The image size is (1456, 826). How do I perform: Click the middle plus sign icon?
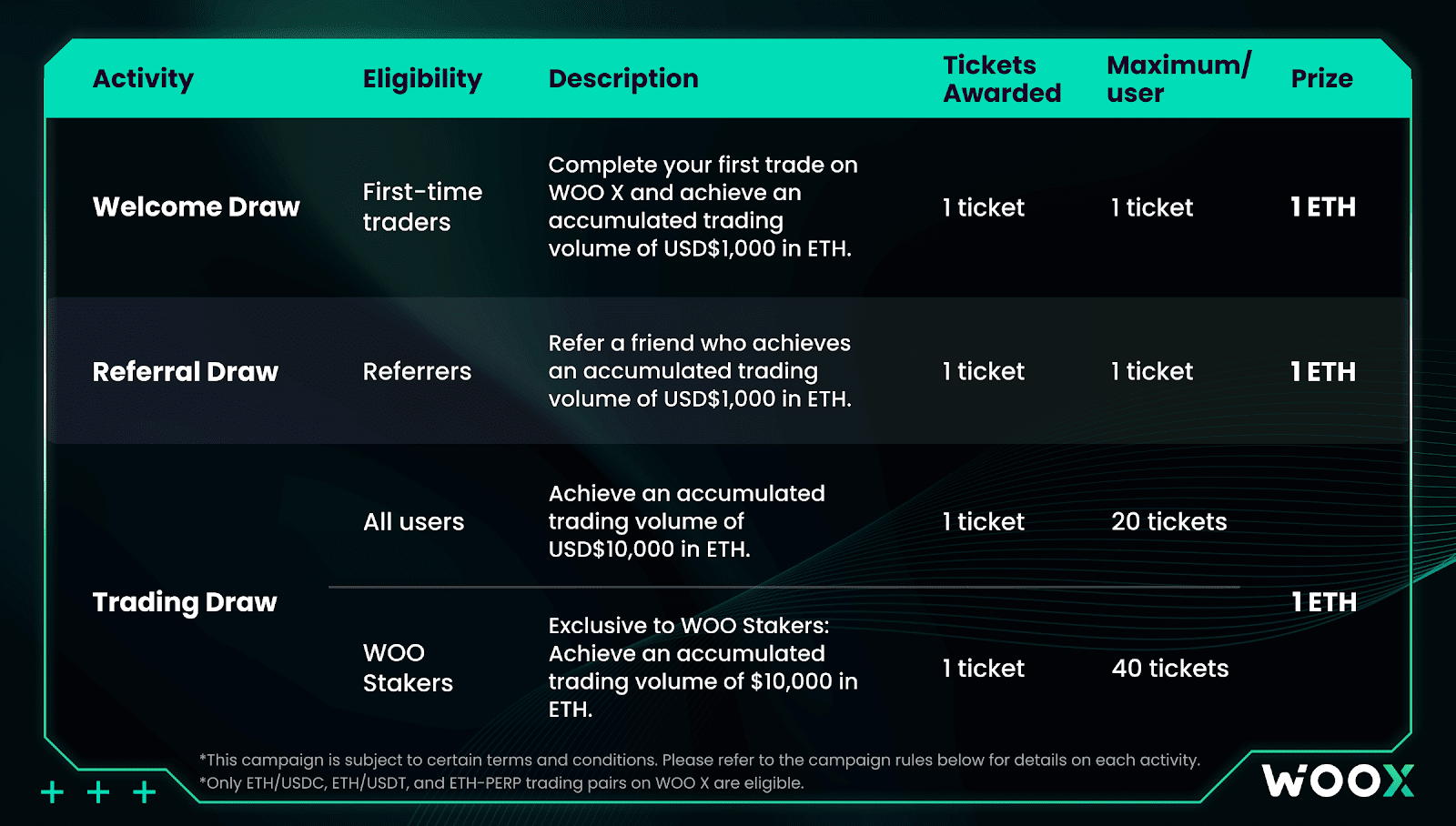98,792
